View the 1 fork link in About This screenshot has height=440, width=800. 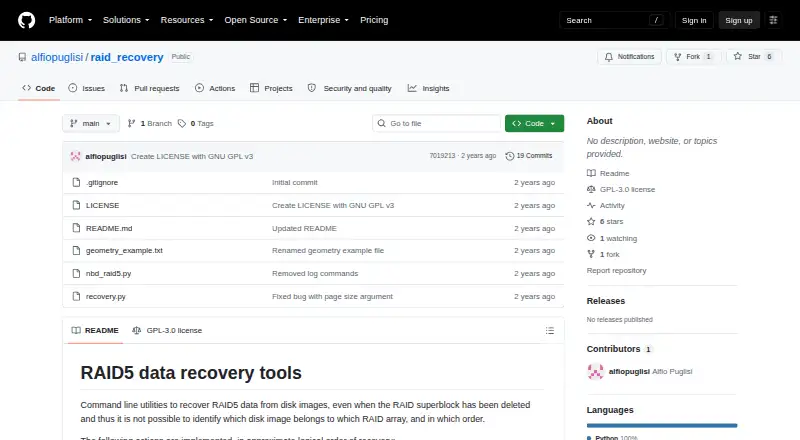click(x=603, y=254)
